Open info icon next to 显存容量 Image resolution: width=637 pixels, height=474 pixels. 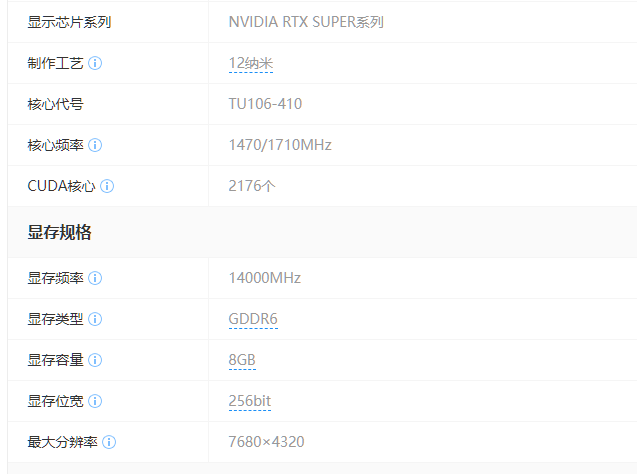pos(95,360)
